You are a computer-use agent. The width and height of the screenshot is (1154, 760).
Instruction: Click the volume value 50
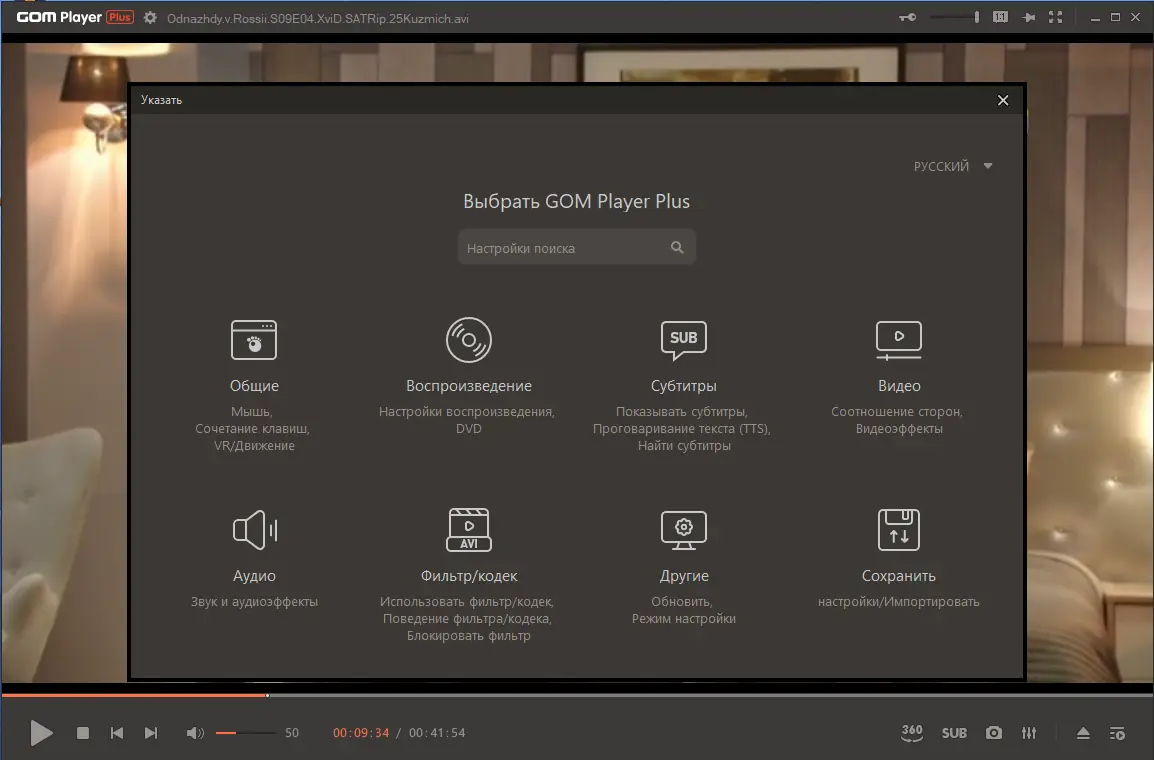pos(292,733)
